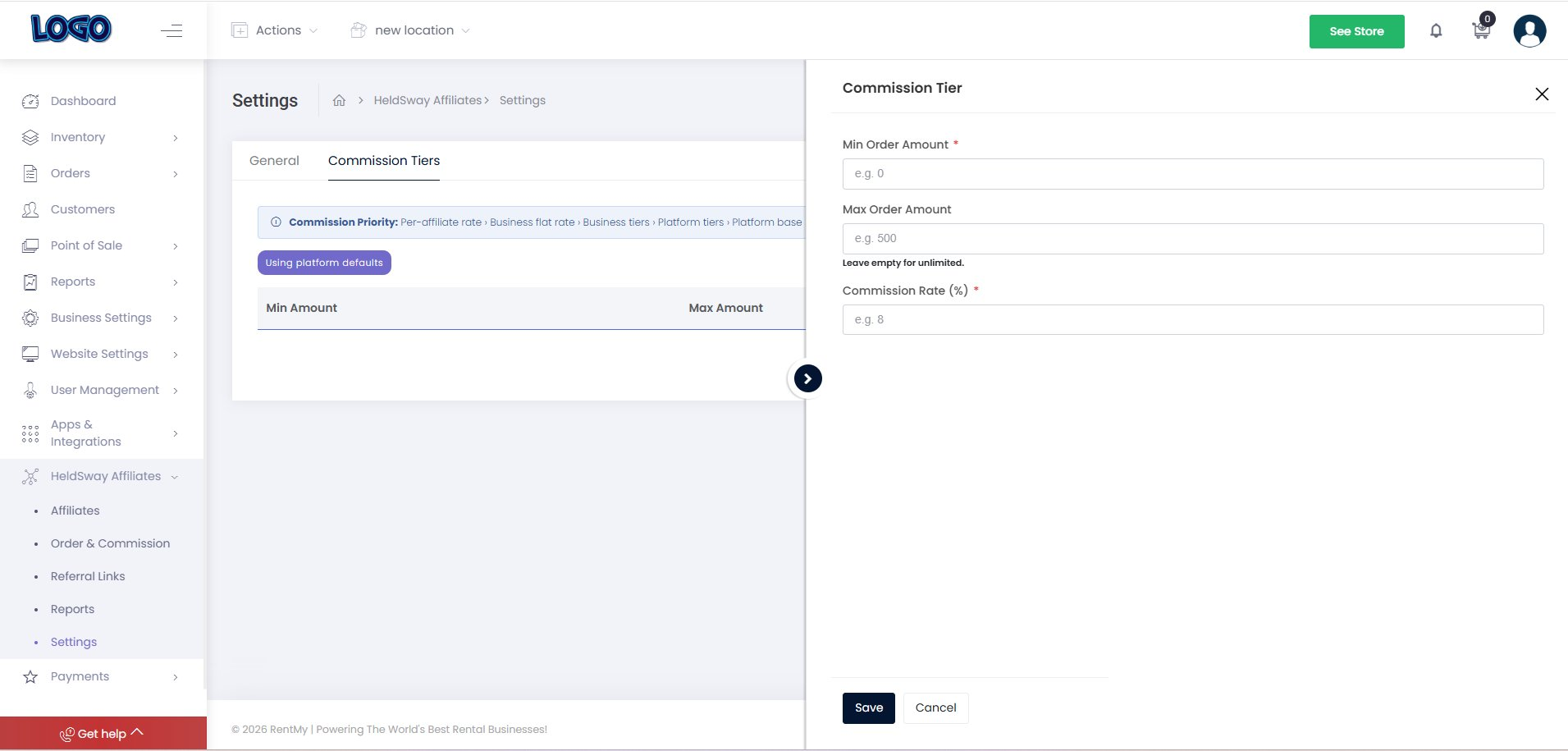Select the Commission Tiers tab
The image size is (1568, 751).
(384, 161)
